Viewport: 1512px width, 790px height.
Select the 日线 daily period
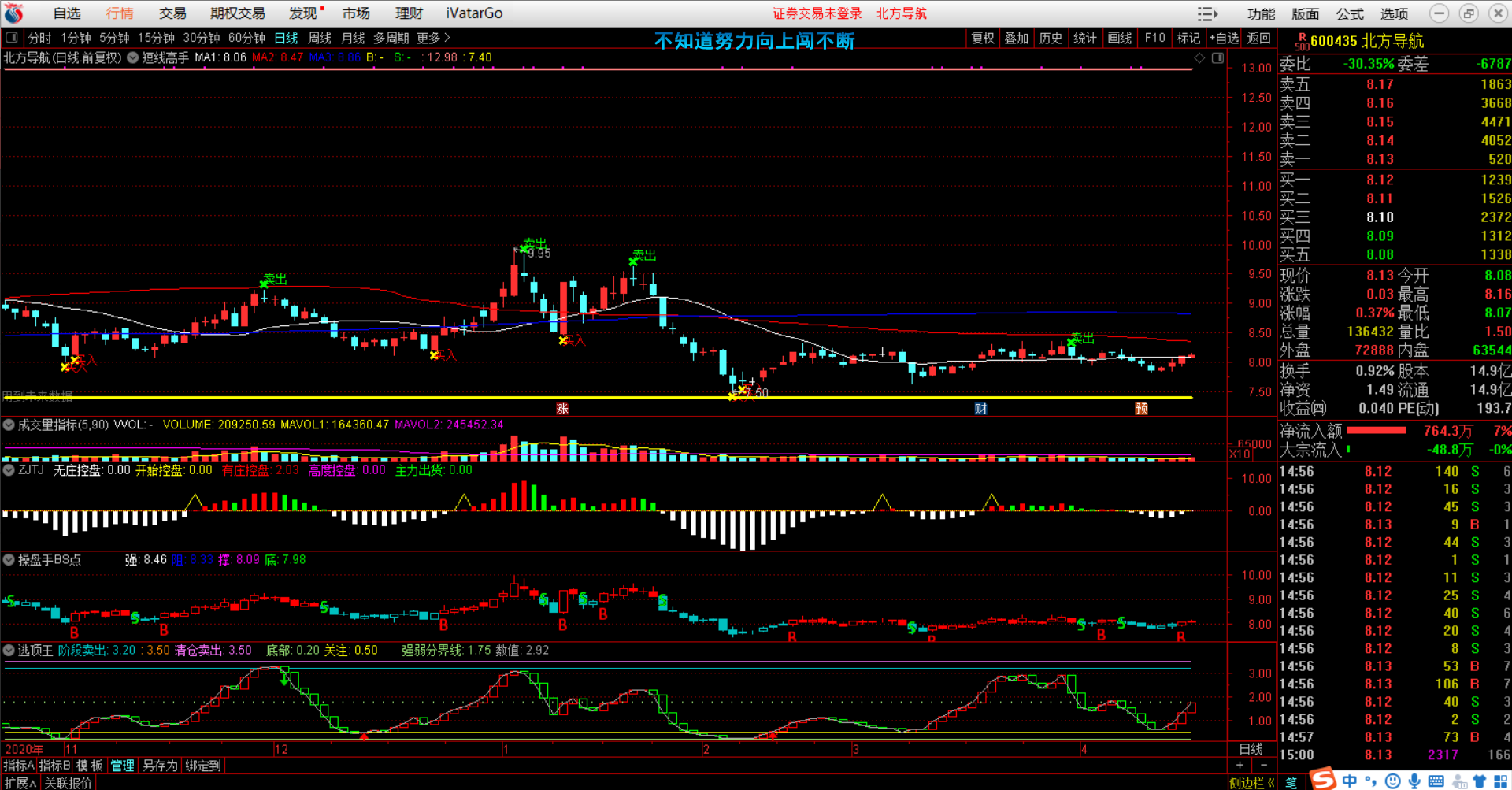[x=286, y=38]
